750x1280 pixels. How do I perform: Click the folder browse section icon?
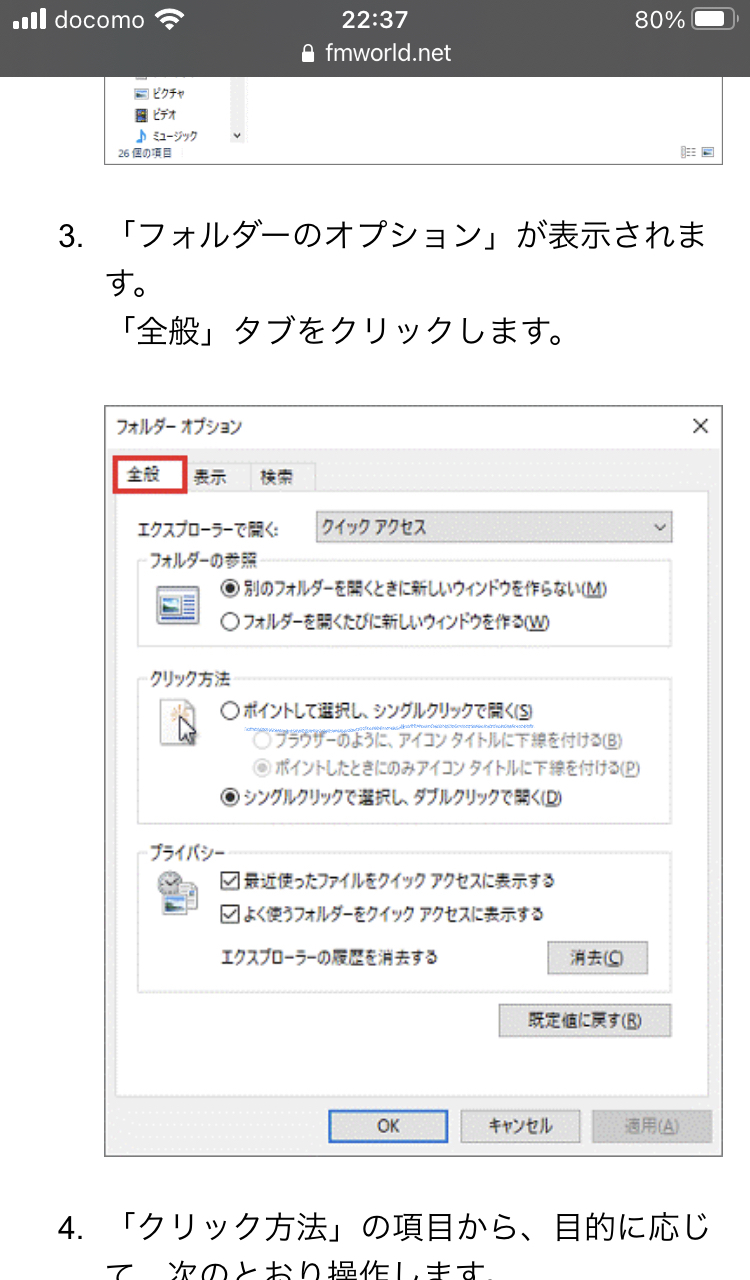[178, 606]
